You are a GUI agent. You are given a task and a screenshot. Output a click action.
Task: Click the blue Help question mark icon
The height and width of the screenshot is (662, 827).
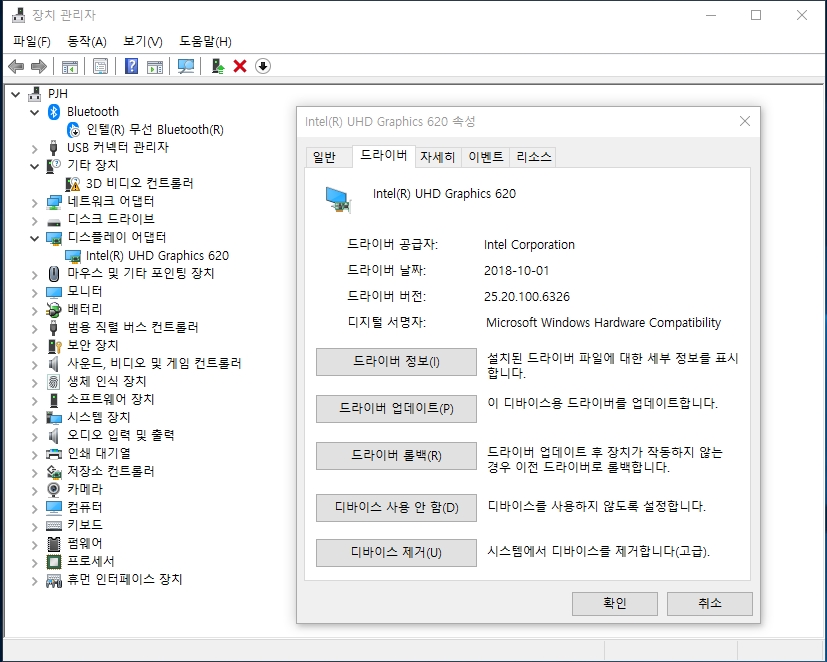pos(131,66)
